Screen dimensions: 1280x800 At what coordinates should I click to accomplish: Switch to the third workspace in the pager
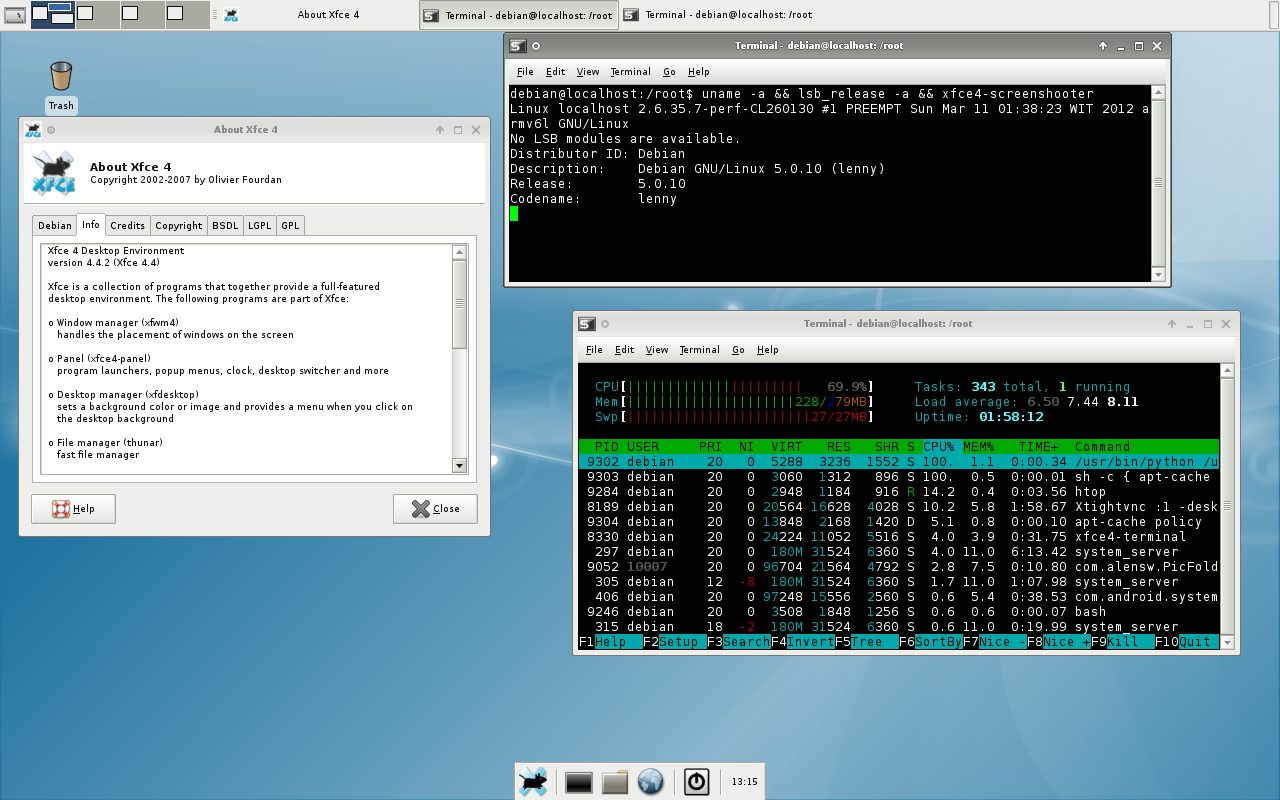142,14
